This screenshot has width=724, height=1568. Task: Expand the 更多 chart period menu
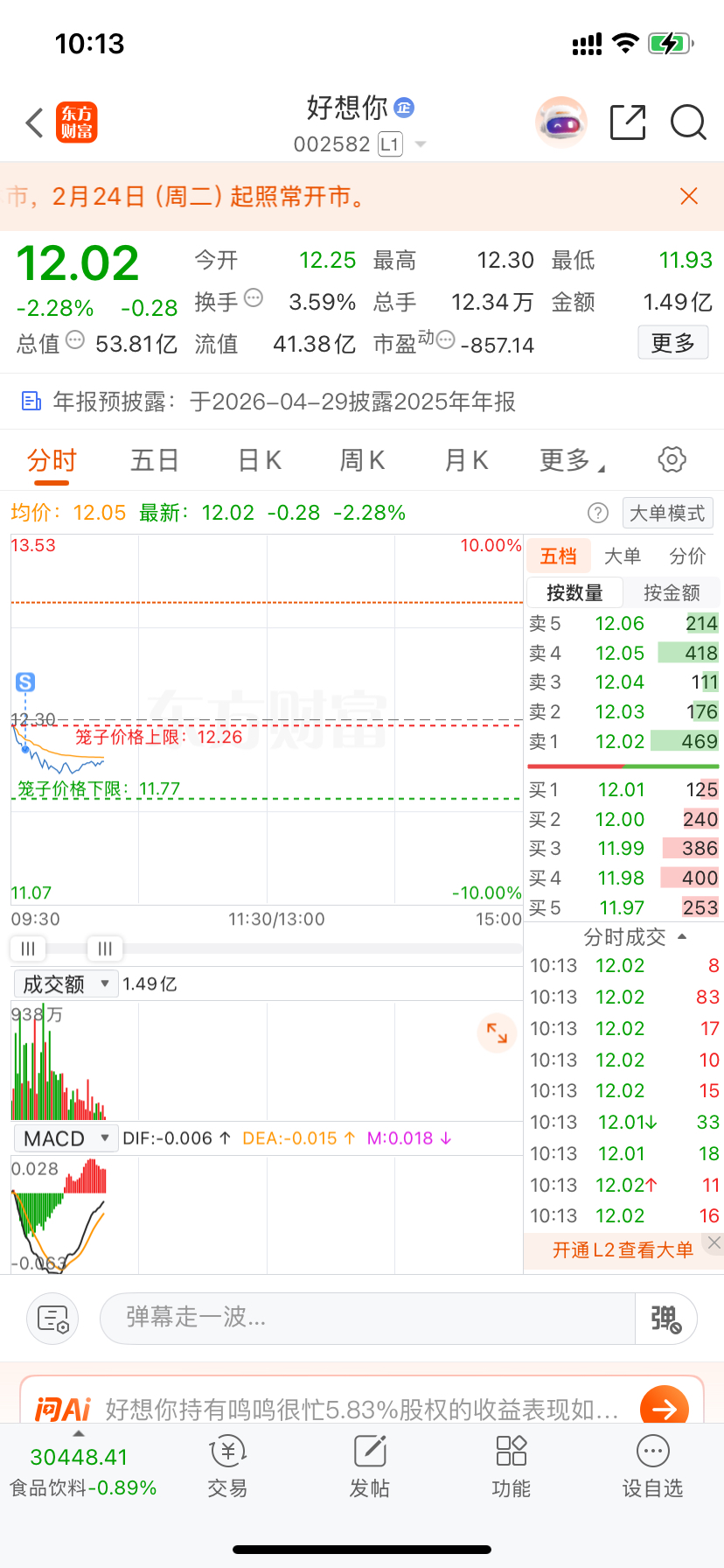coord(572,460)
